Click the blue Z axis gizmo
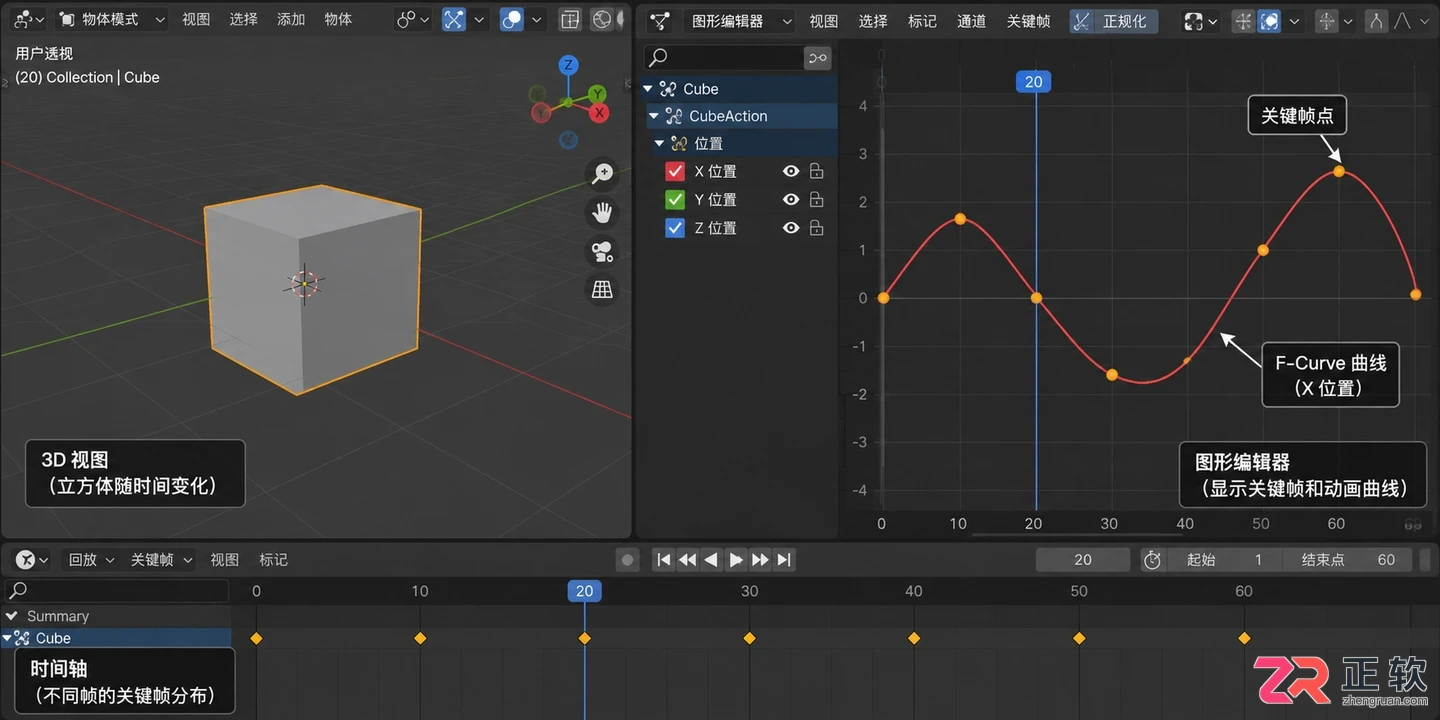Image resolution: width=1440 pixels, height=720 pixels. click(x=568, y=66)
